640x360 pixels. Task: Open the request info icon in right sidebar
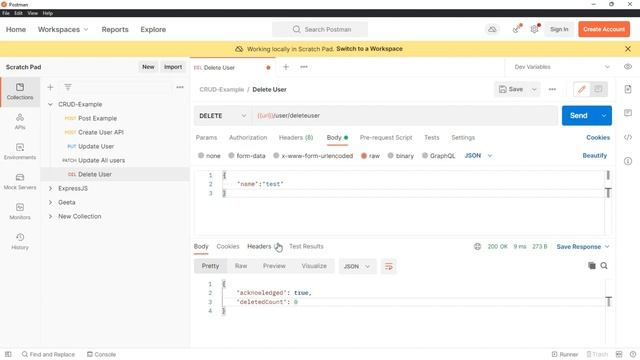(x=628, y=161)
